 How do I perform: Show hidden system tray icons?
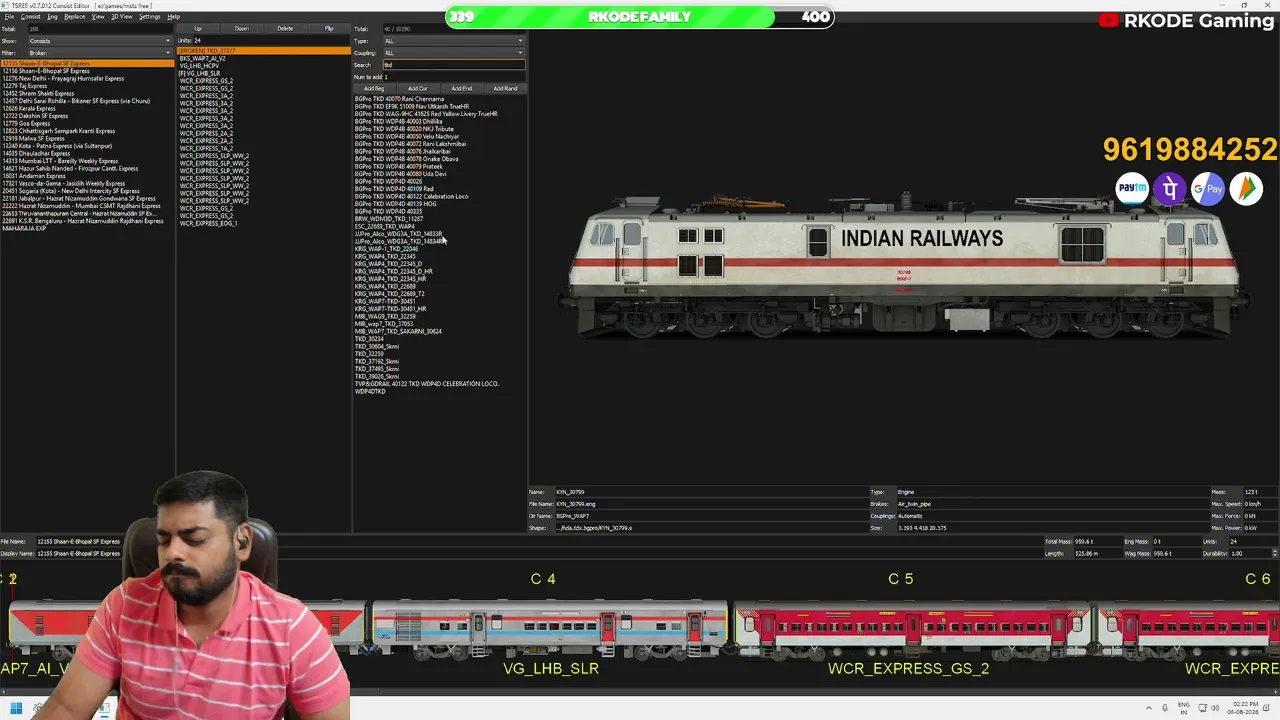[1149, 709]
